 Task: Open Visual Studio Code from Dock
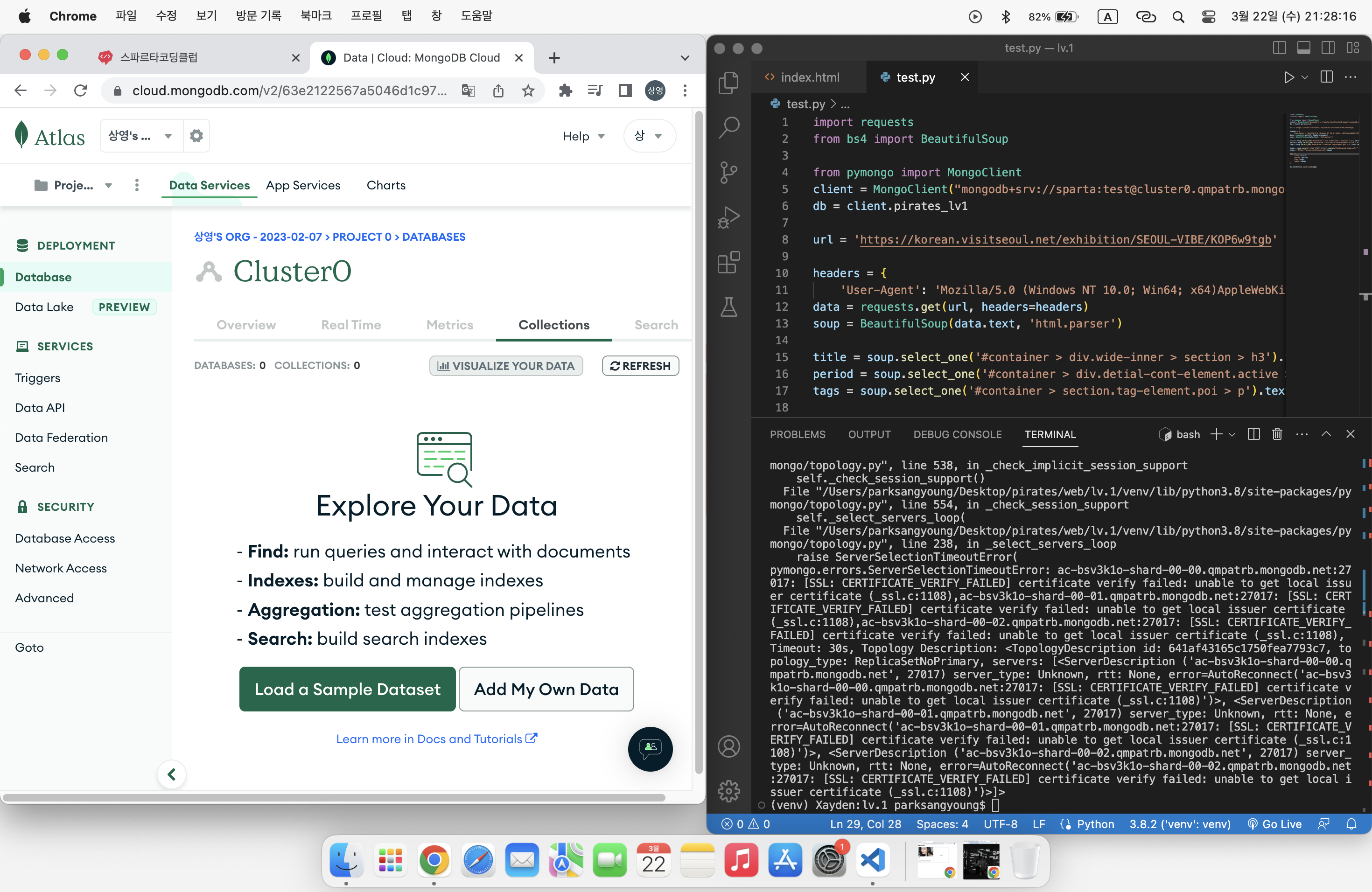872,860
